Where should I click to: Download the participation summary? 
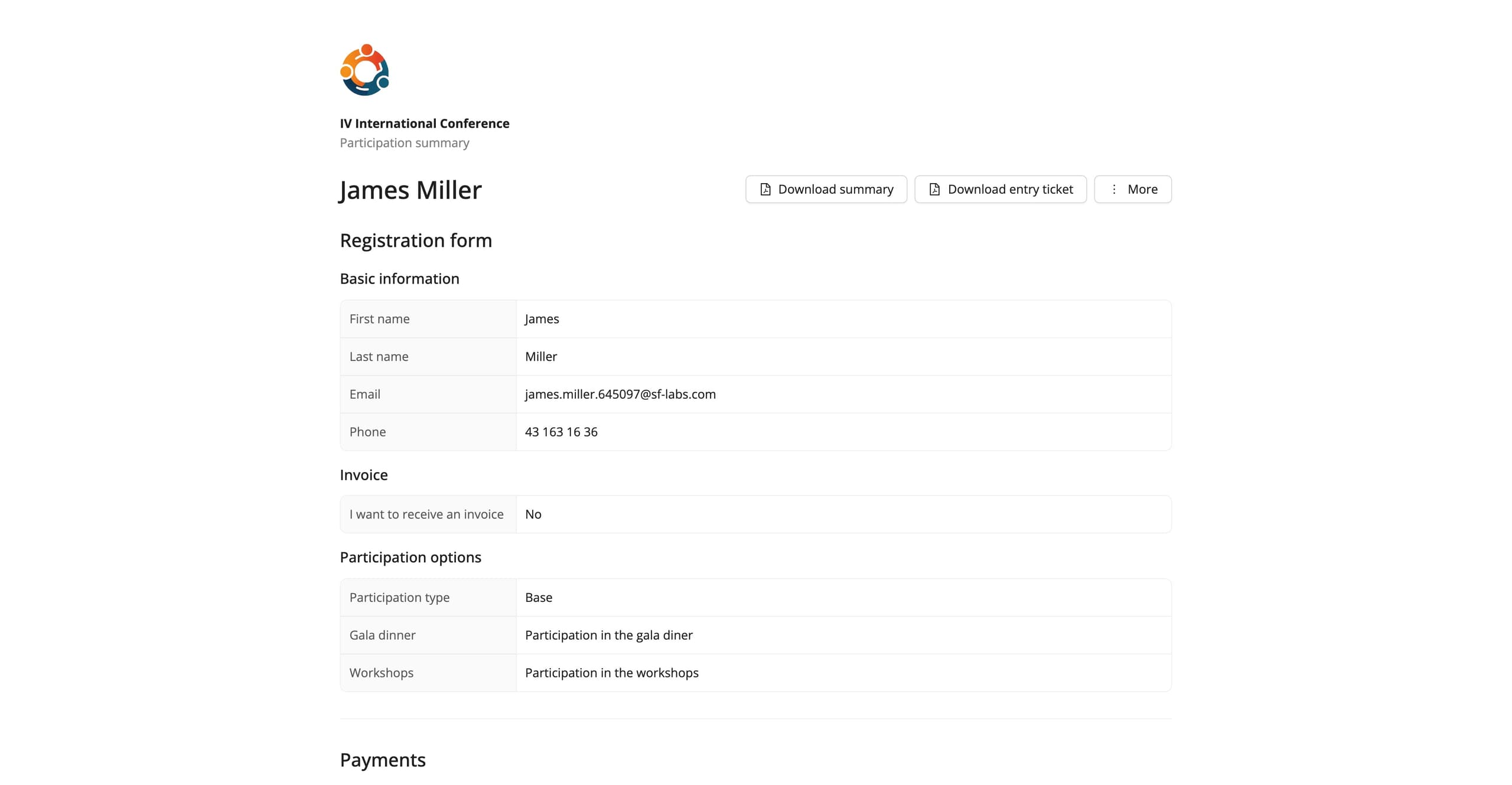(x=826, y=189)
